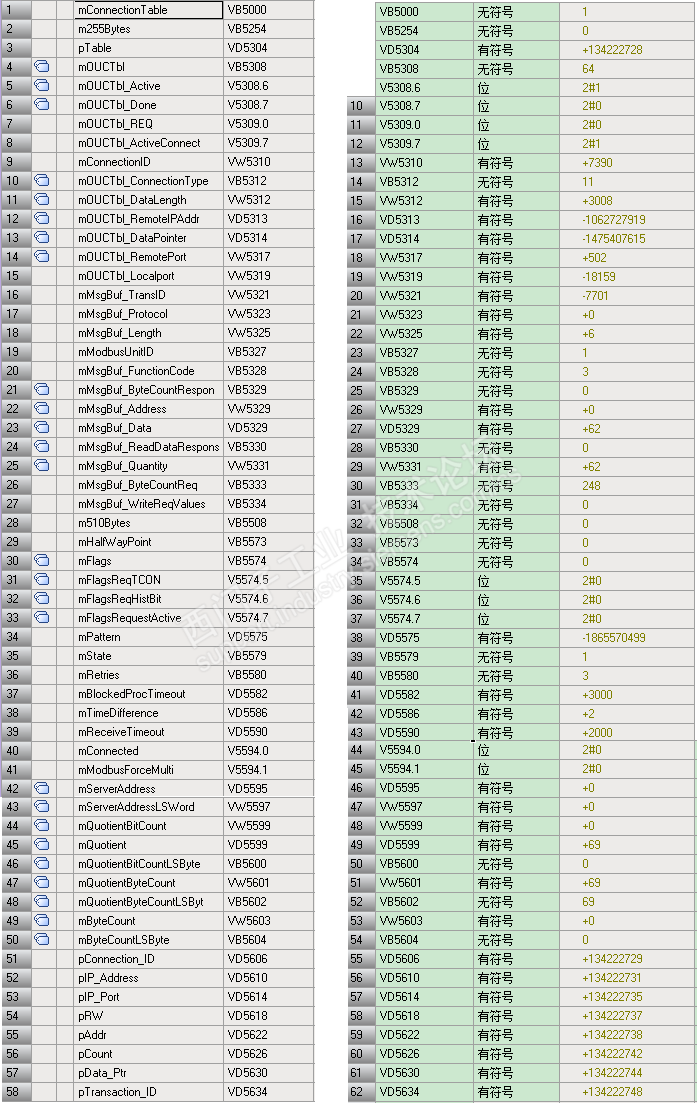The height and width of the screenshot is (1105, 698).
Task: Click the value +134222748 for VD5634
Action: [x=612, y=1092]
